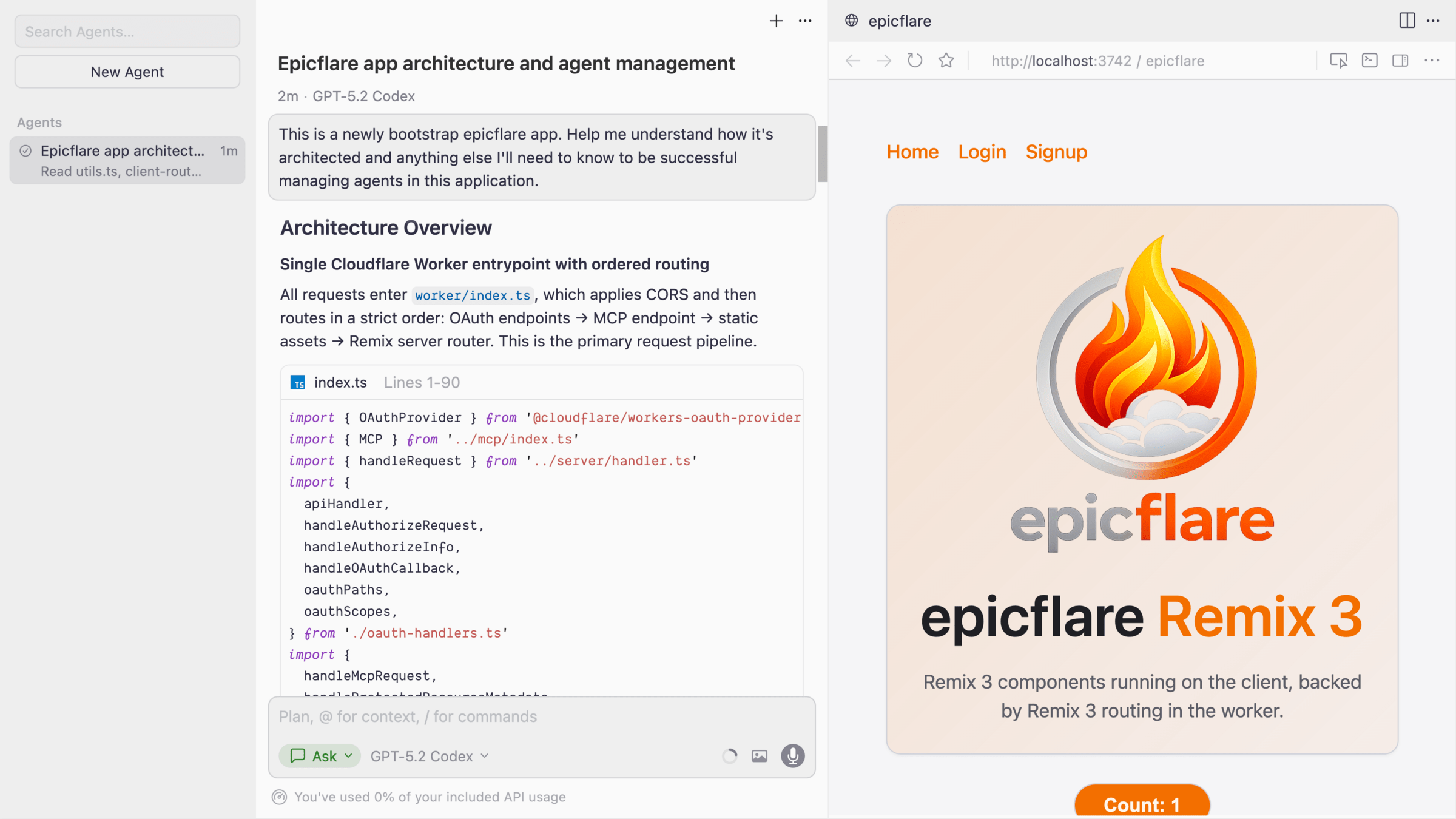
Task: Open the browser terminal console icon
Action: click(1369, 61)
